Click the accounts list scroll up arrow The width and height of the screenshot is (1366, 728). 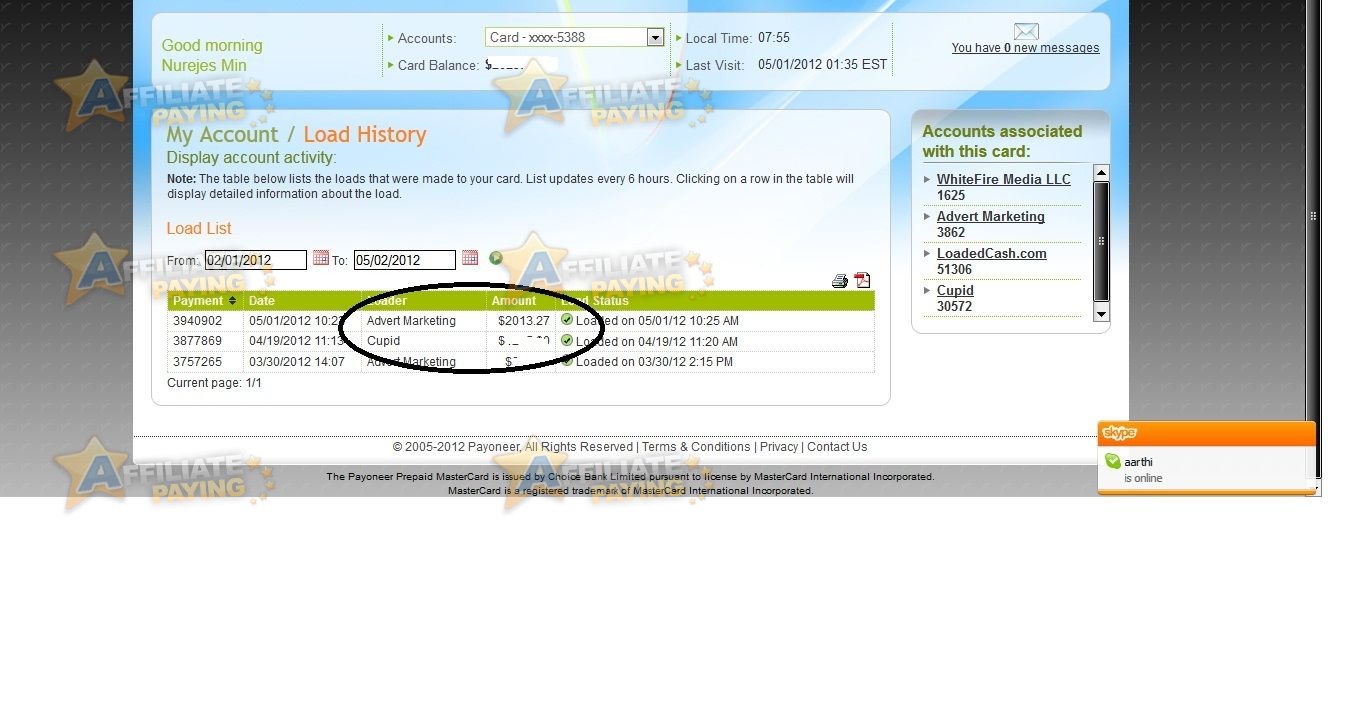click(x=1101, y=172)
